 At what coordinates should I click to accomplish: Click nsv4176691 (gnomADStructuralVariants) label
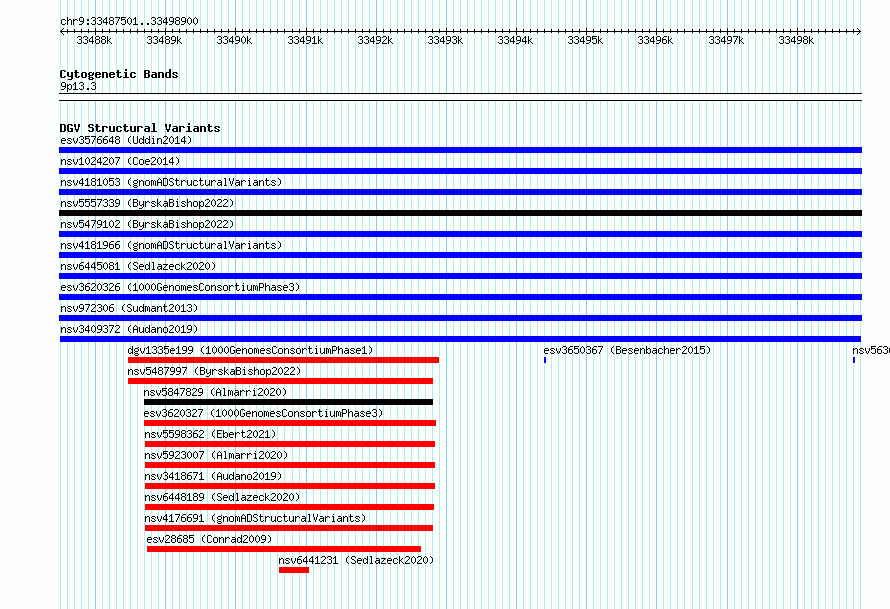point(255,518)
